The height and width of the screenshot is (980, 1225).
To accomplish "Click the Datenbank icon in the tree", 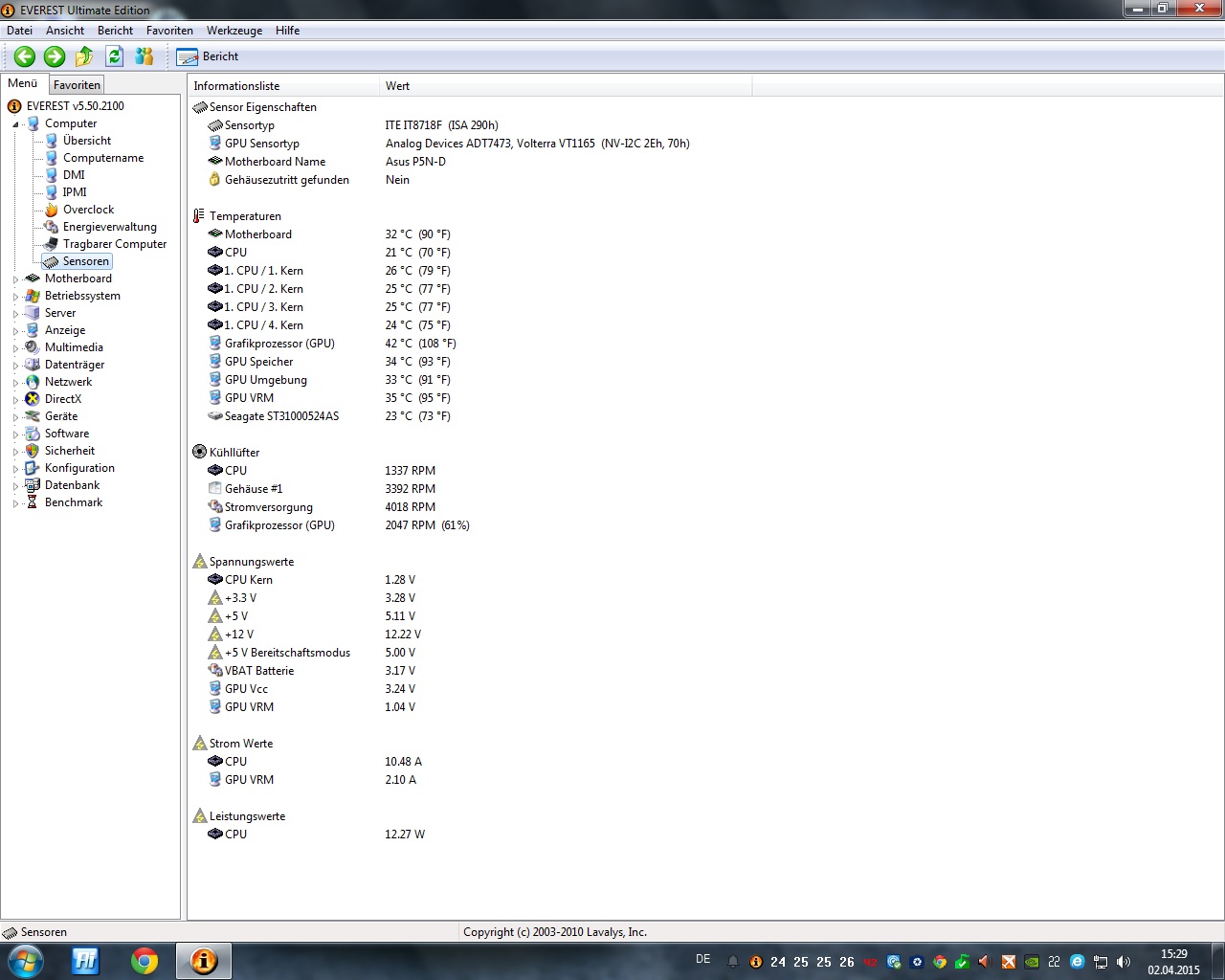I will [33, 485].
